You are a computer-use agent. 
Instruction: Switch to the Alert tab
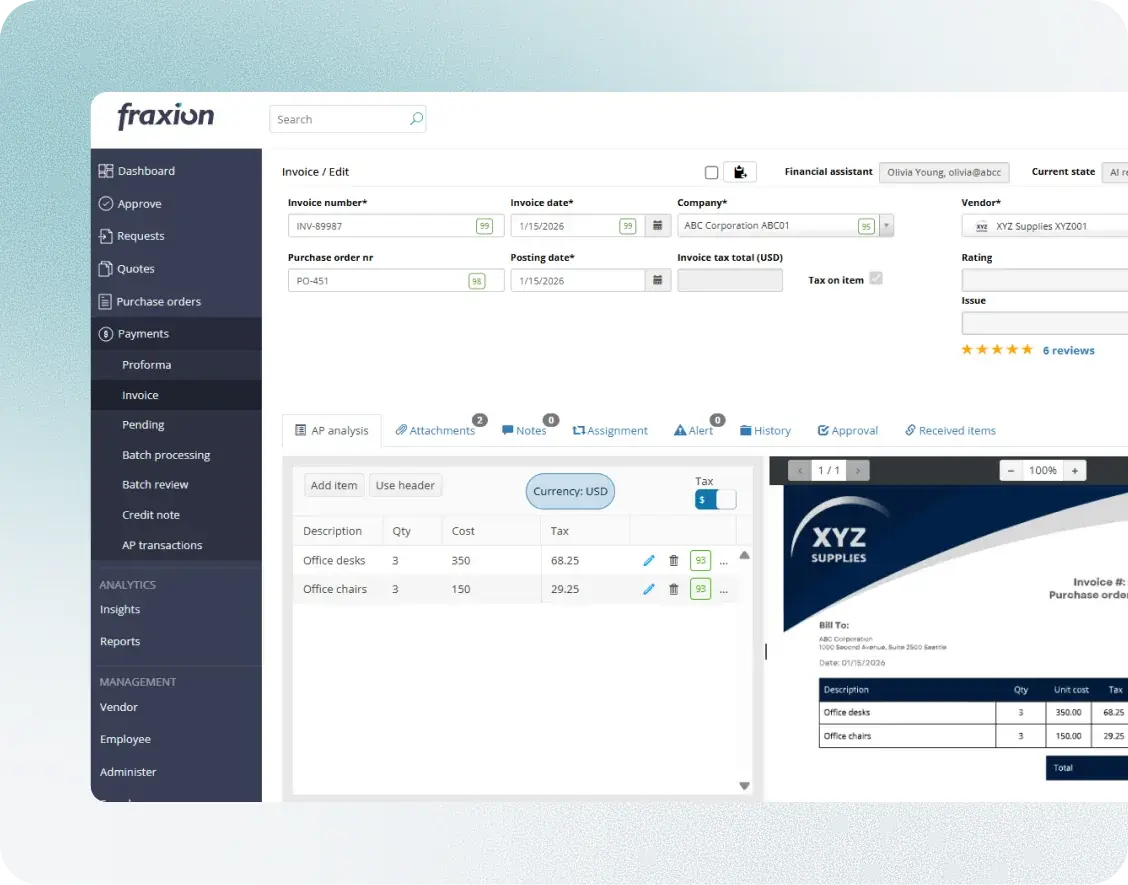tap(693, 430)
